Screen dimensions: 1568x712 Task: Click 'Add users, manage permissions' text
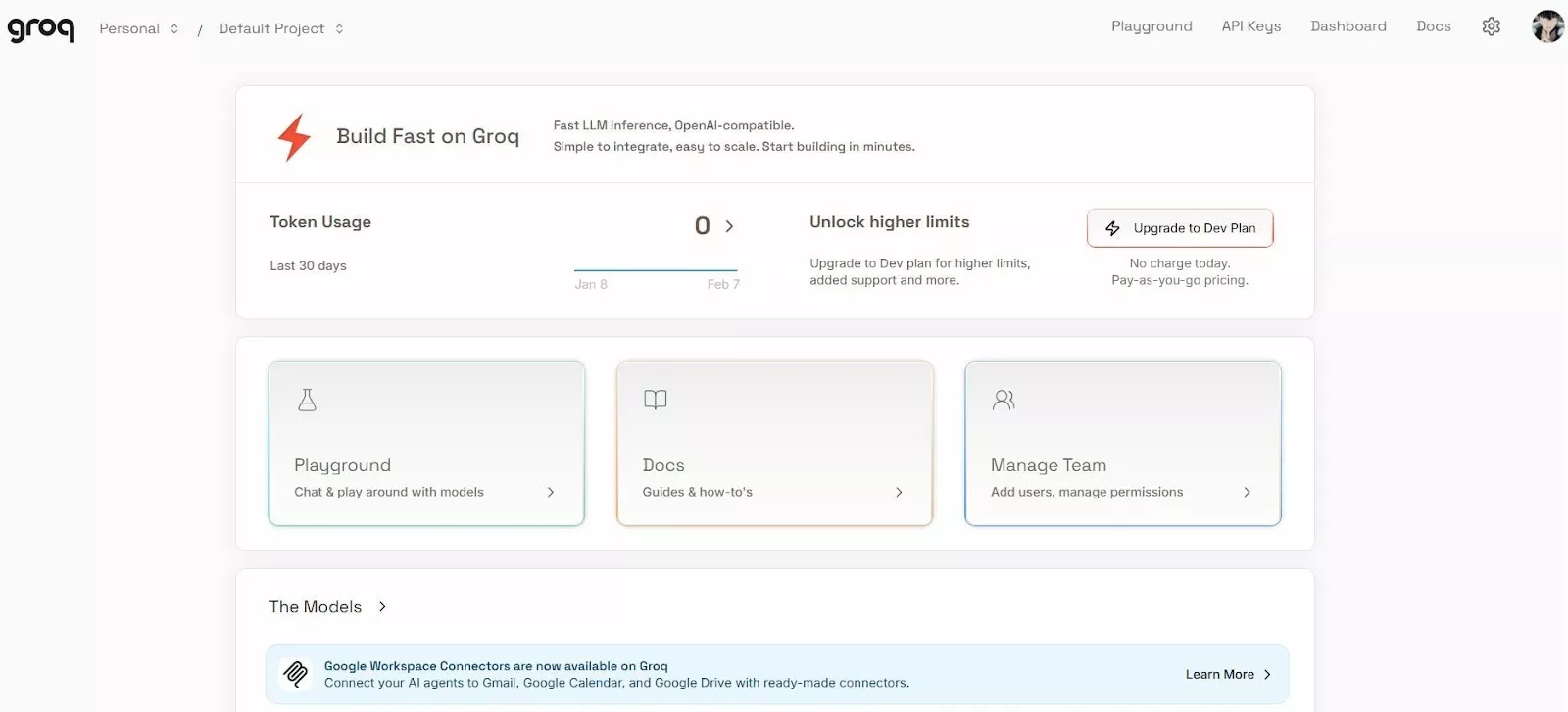[1087, 492]
